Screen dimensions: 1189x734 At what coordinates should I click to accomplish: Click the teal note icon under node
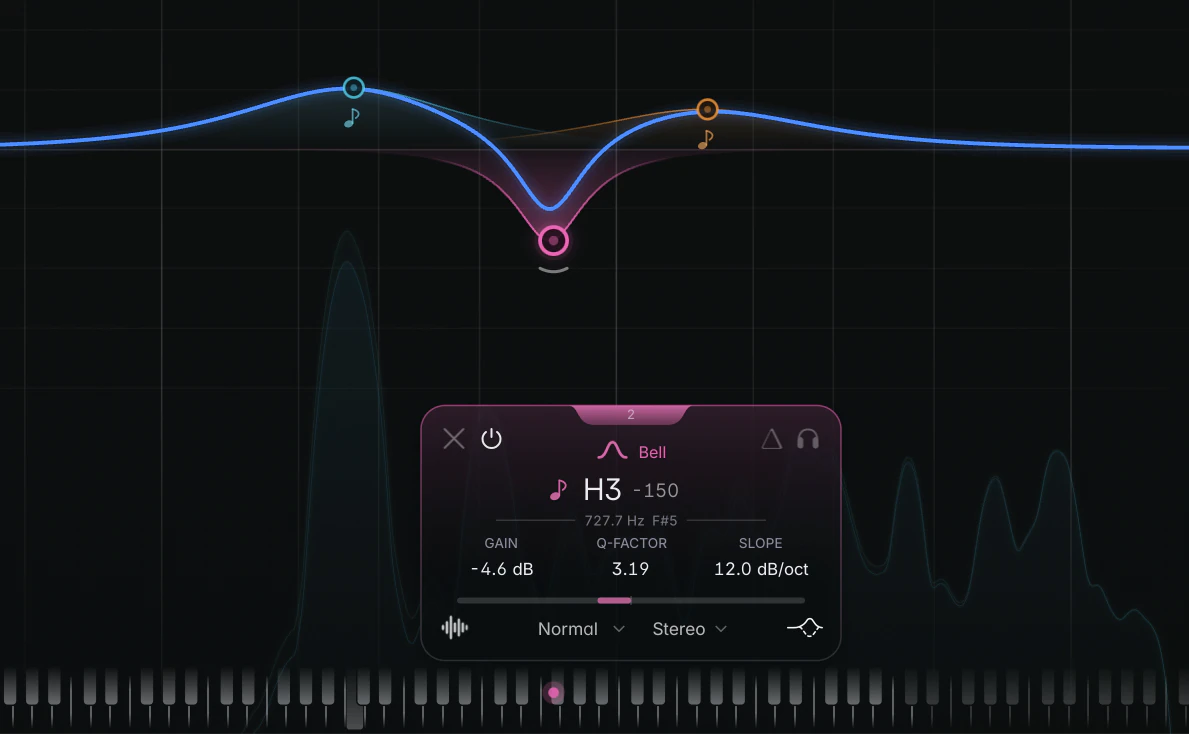point(351,118)
